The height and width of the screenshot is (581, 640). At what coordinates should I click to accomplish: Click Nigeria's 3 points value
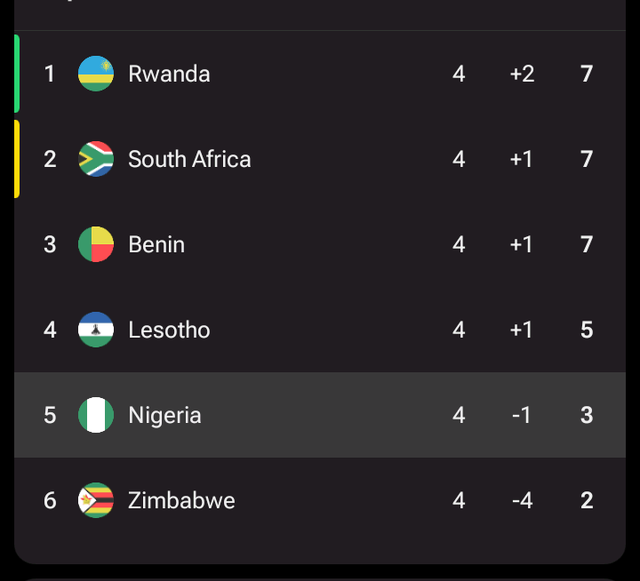587,415
